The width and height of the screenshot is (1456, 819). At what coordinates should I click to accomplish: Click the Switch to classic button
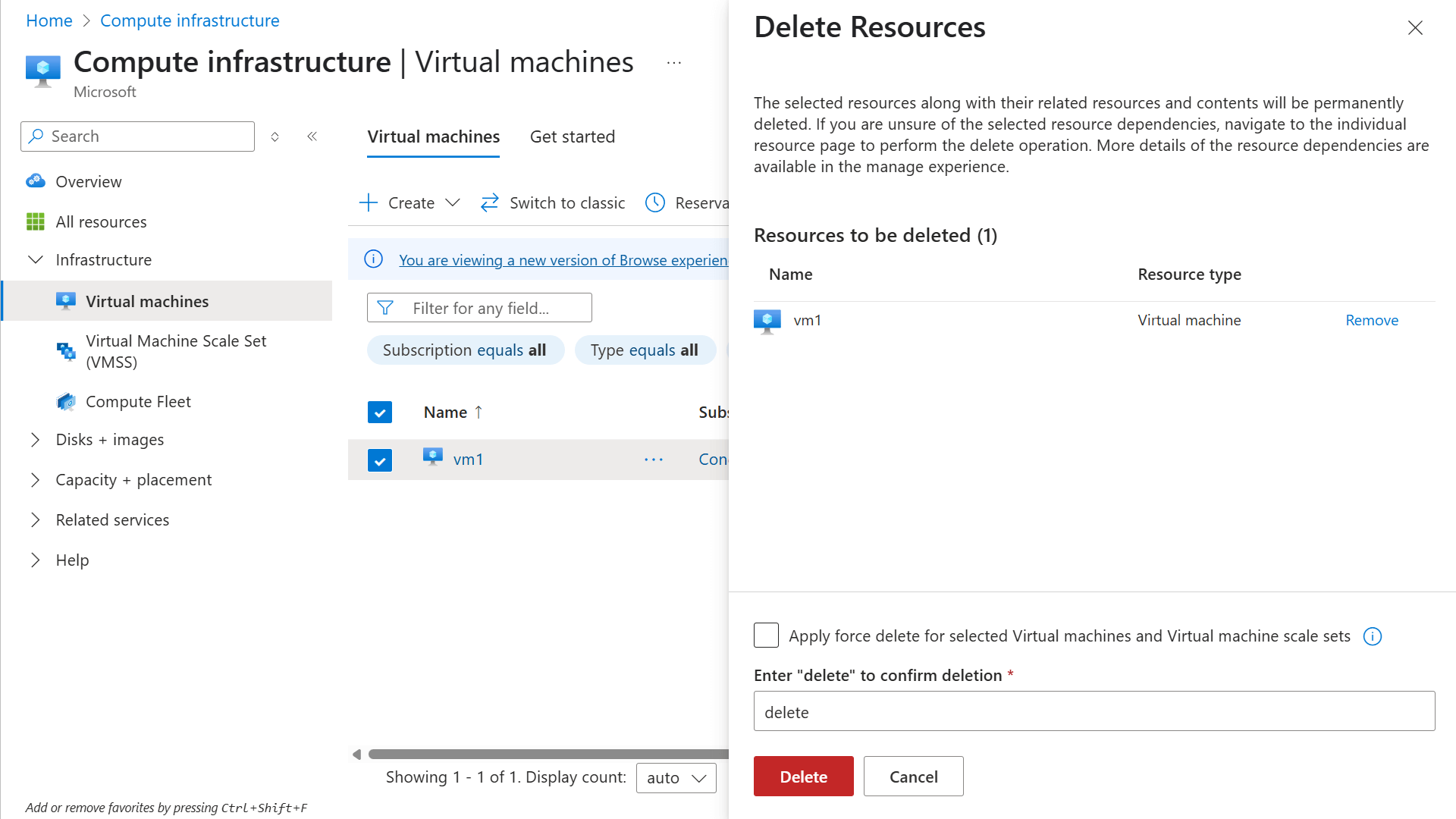(x=553, y=202)
